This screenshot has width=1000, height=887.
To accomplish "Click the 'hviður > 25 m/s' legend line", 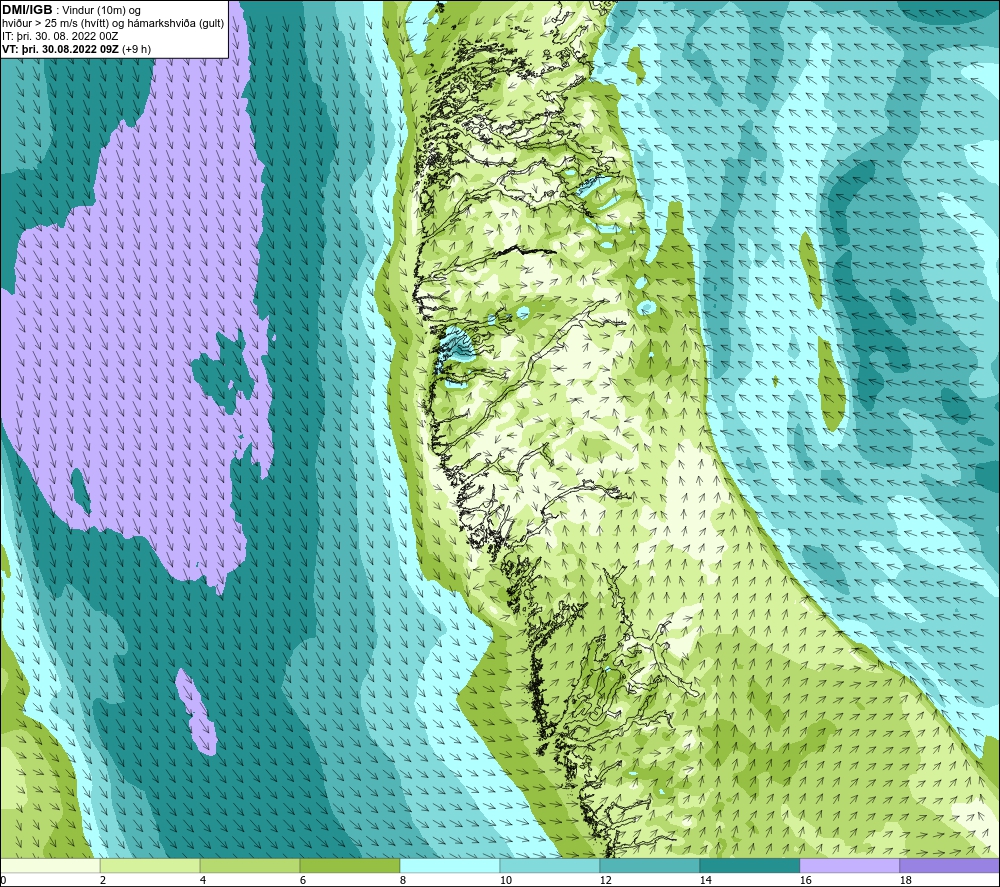I will tap(114, 24).
